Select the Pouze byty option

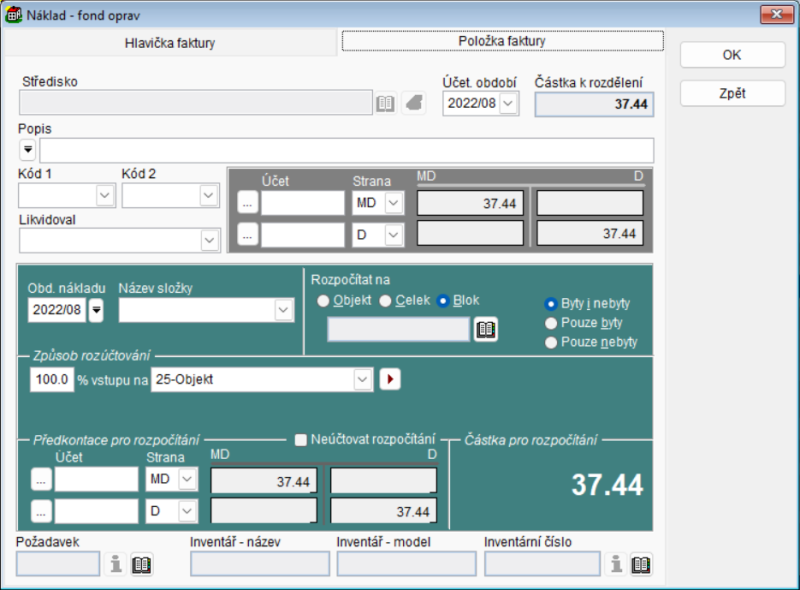click(x=550, y=323)
